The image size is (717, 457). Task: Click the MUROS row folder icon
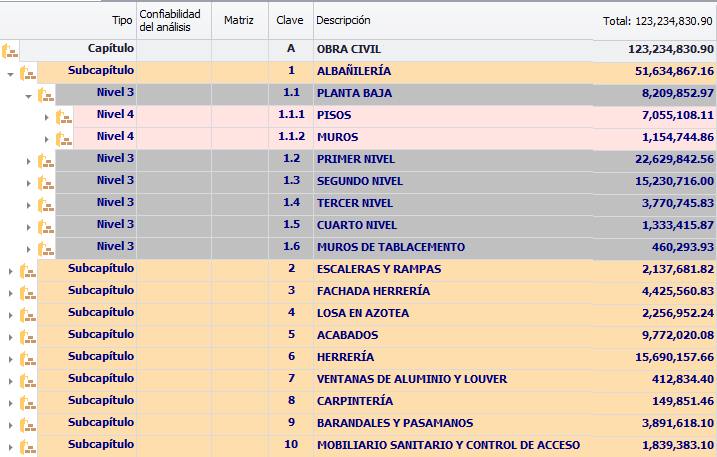[64, 138]
